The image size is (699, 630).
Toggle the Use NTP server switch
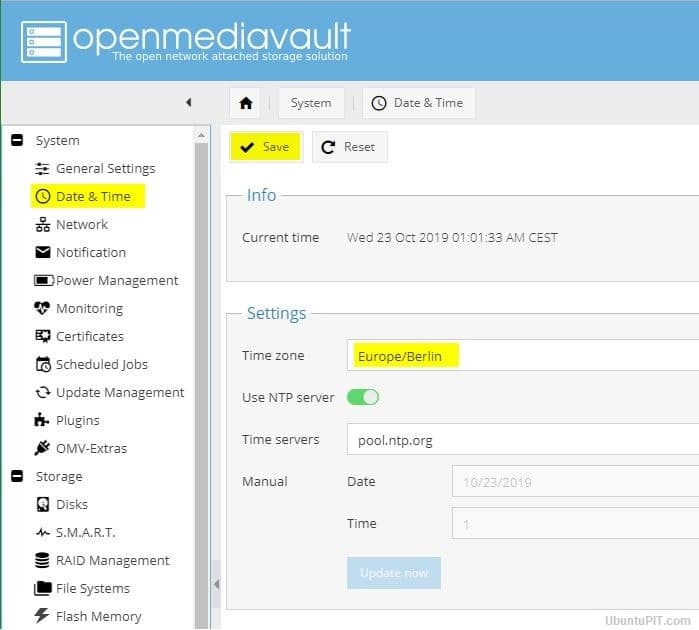coord(363,397)
